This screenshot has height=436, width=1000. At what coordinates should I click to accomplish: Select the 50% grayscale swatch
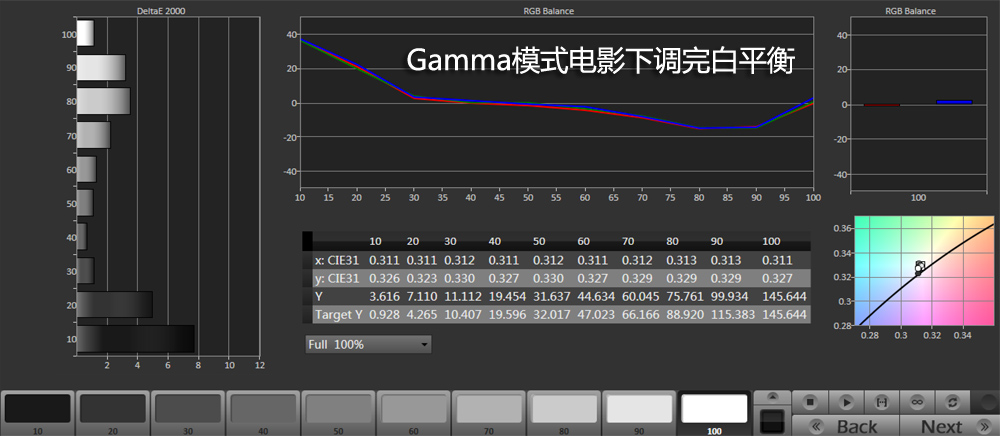click(339, 409)
